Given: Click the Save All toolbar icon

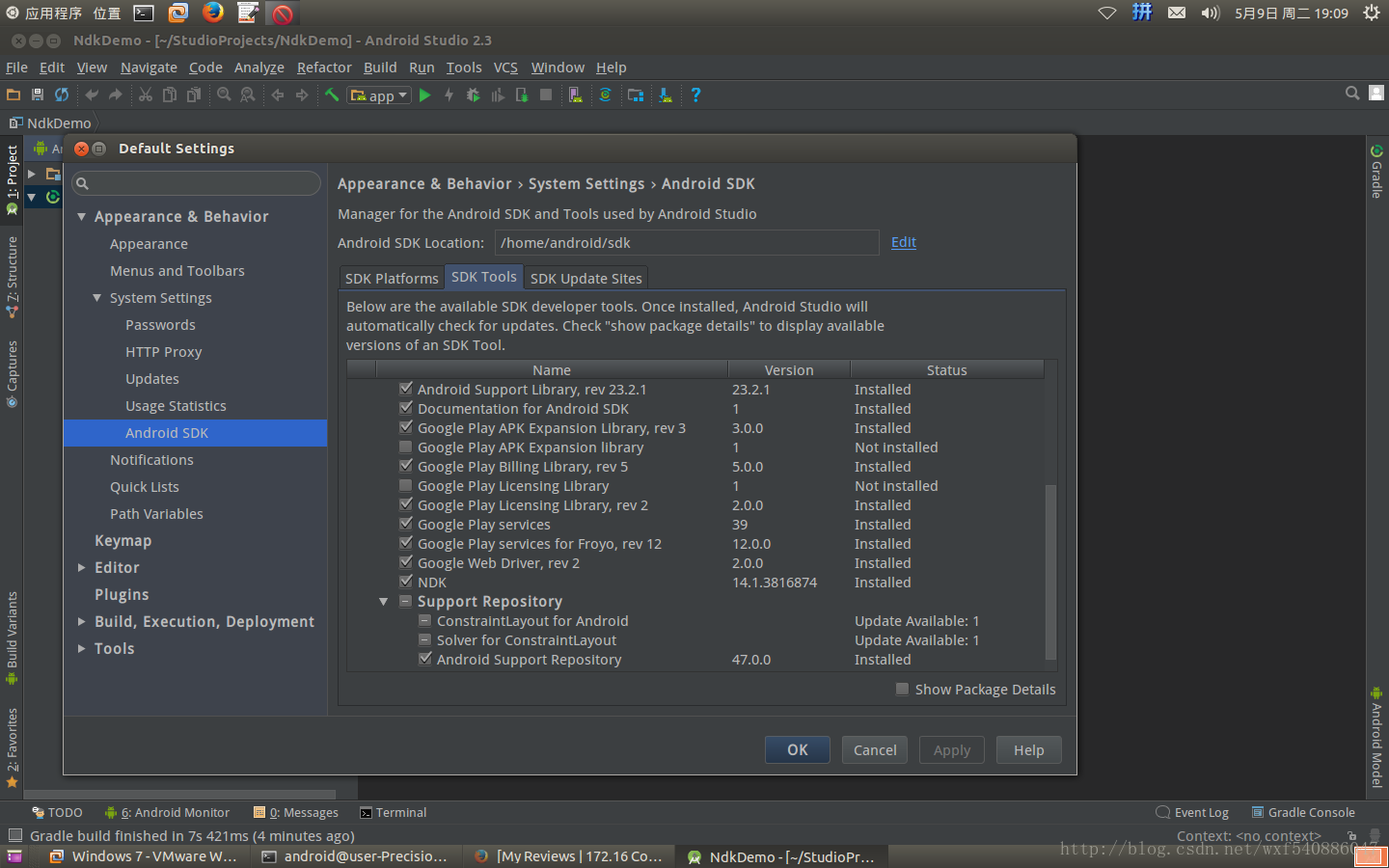Looking at the screenshot, I should [x=38, y=95].
